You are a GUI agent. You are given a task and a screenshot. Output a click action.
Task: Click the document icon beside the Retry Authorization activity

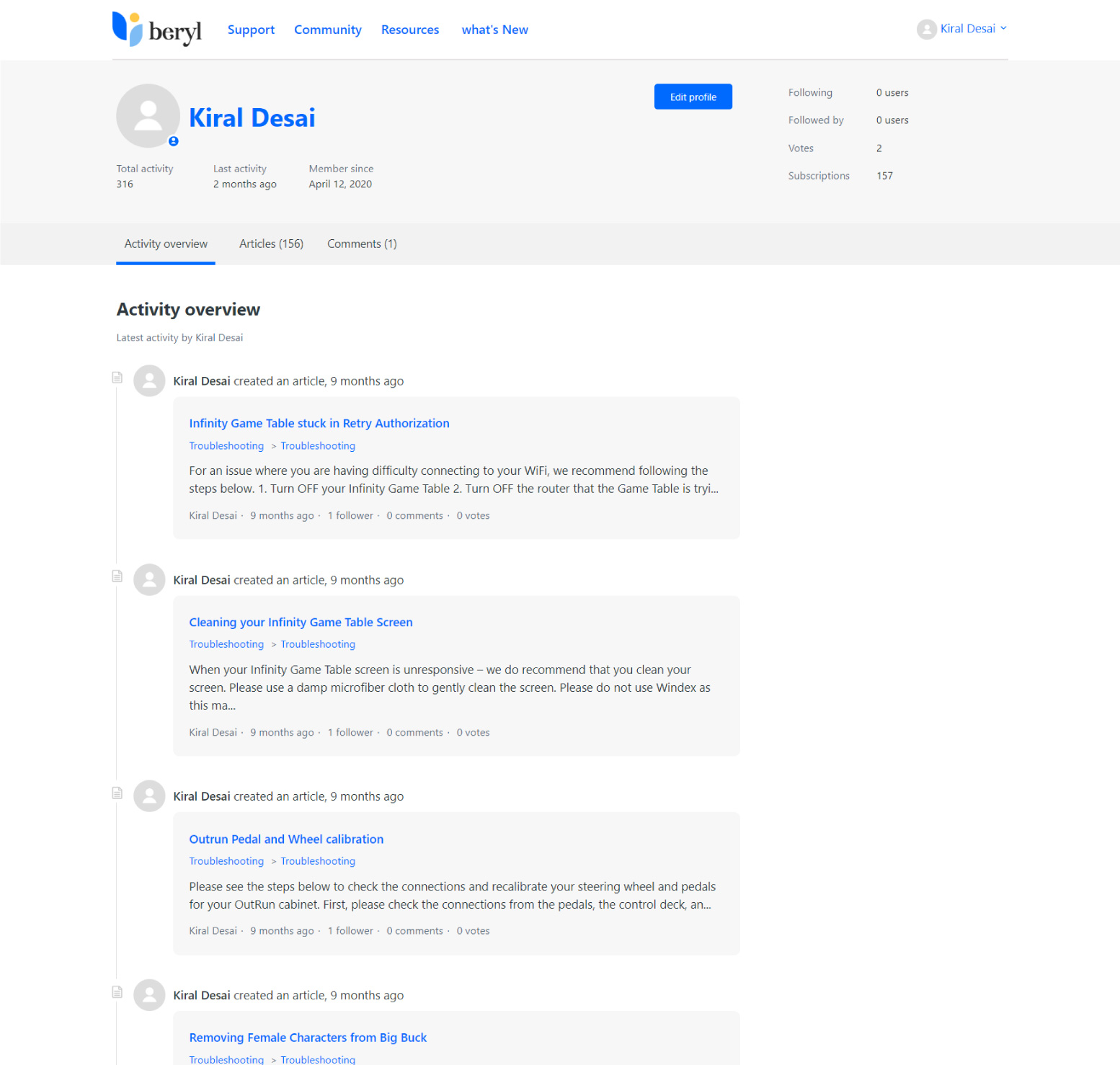(117, 378)
